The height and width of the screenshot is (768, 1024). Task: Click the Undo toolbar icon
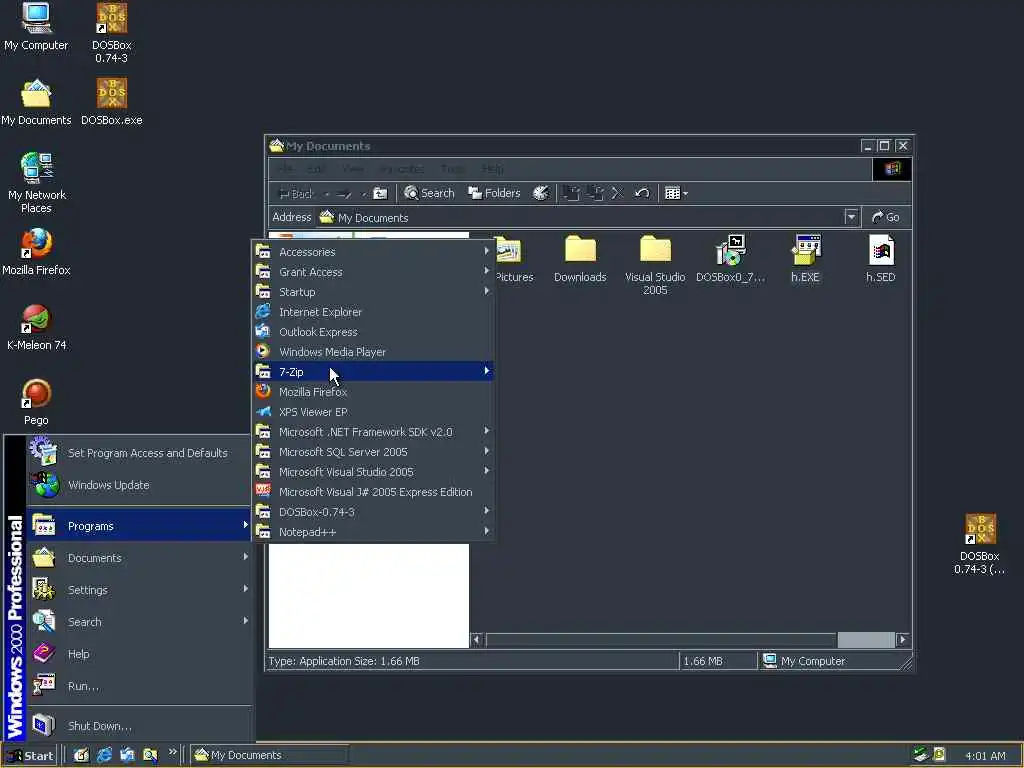coord(642,193)
